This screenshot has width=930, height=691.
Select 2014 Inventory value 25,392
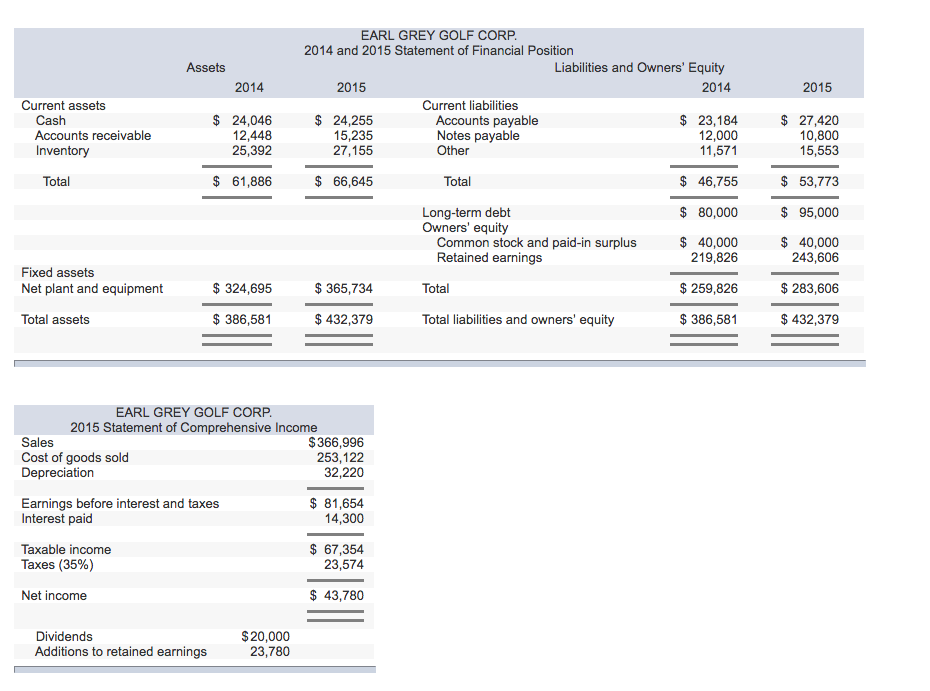click(252, 151)
